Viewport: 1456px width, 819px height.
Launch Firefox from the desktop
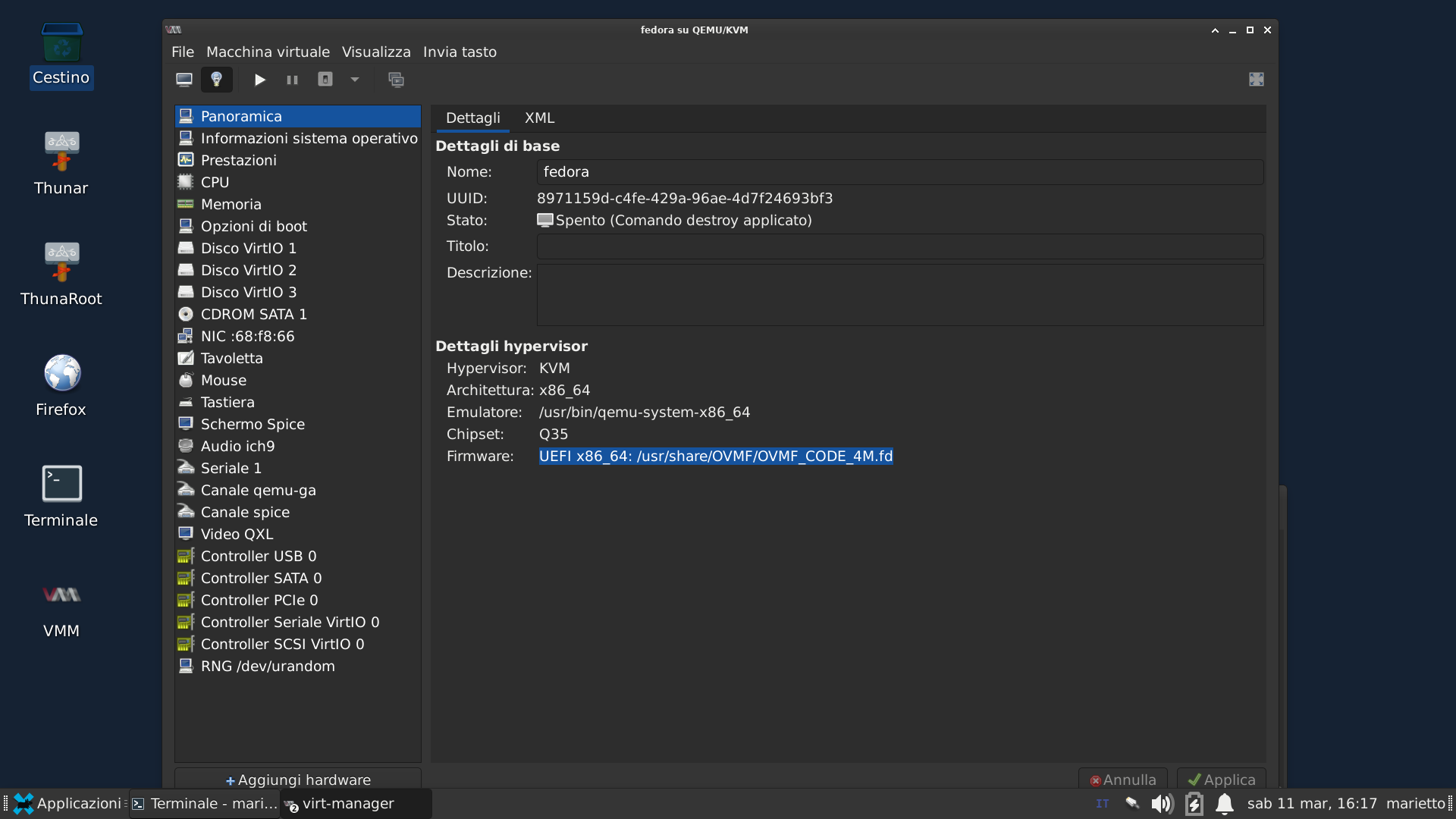pyautogui.click(x=61, y=385)
